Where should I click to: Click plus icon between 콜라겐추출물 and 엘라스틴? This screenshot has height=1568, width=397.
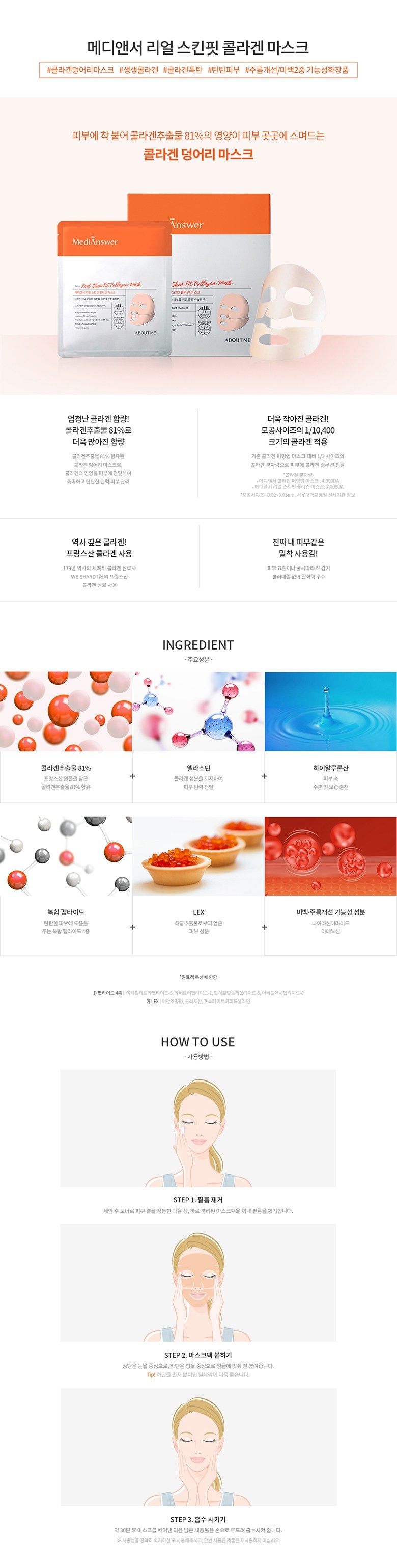132,776
